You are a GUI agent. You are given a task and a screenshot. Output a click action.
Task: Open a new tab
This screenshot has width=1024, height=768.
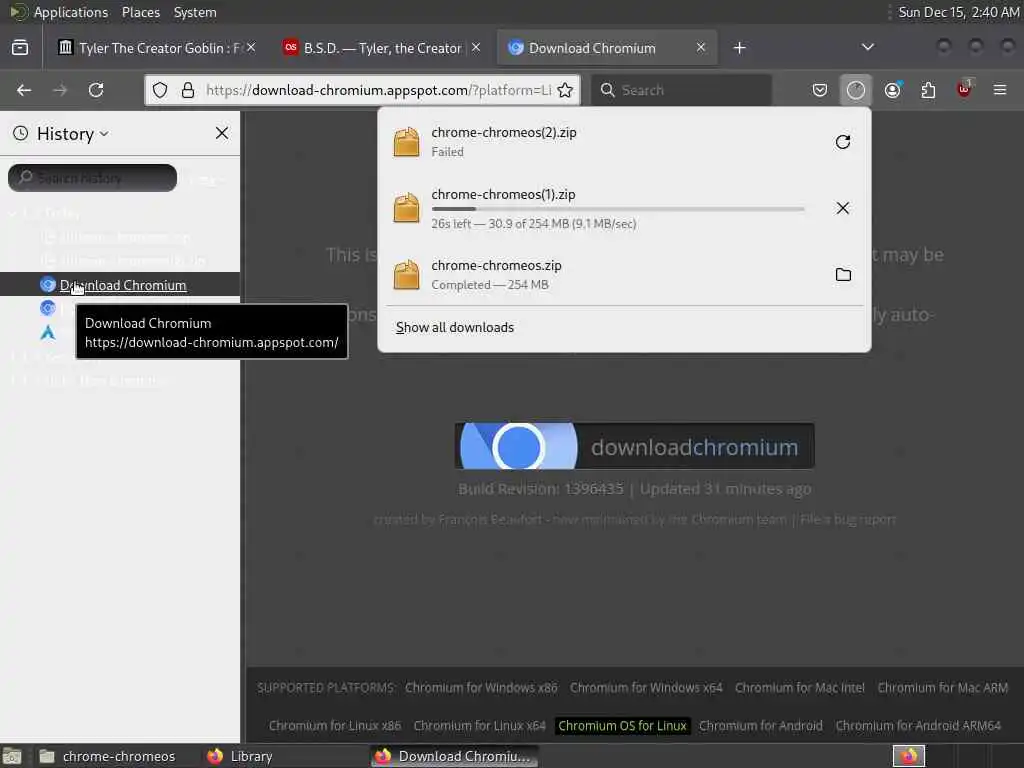point(739,48)
